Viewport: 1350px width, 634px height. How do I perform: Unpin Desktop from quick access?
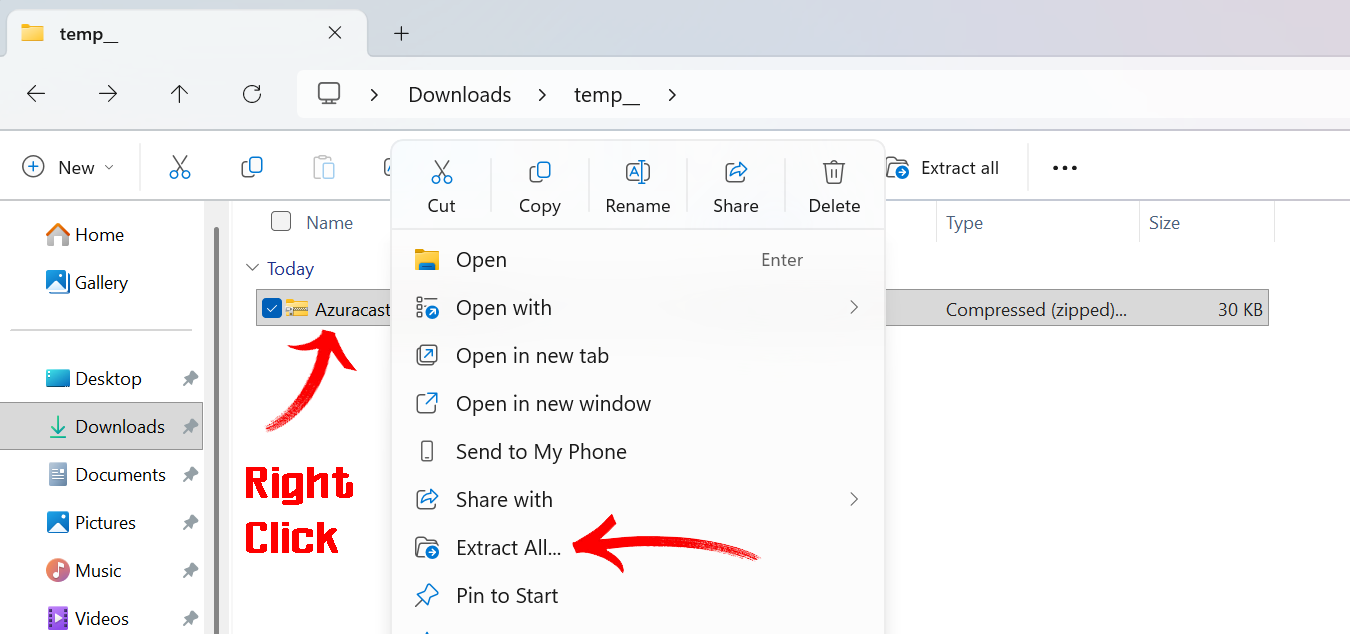(x=190, y=379)
